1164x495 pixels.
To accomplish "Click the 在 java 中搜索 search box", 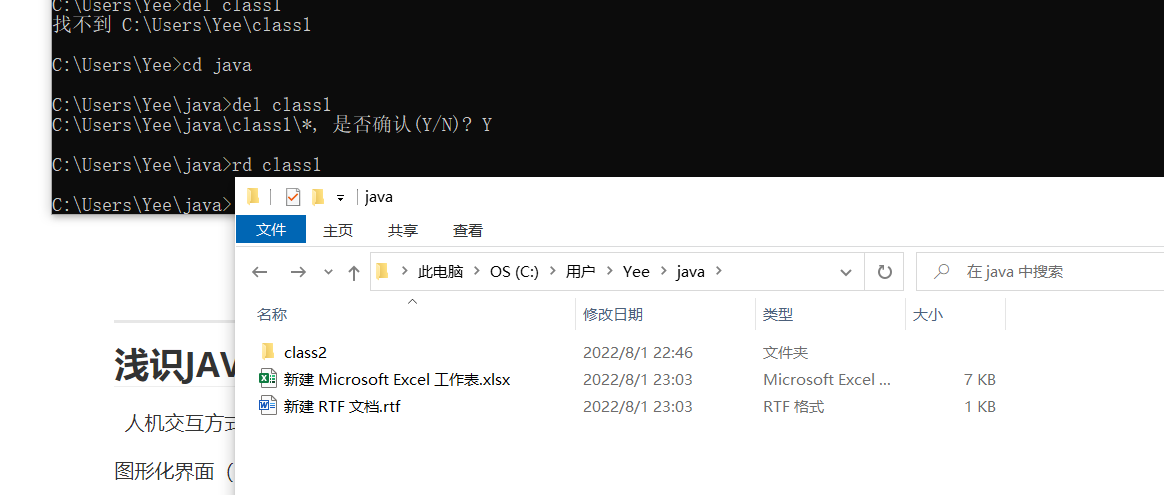I will click(x=1050, y=272).
